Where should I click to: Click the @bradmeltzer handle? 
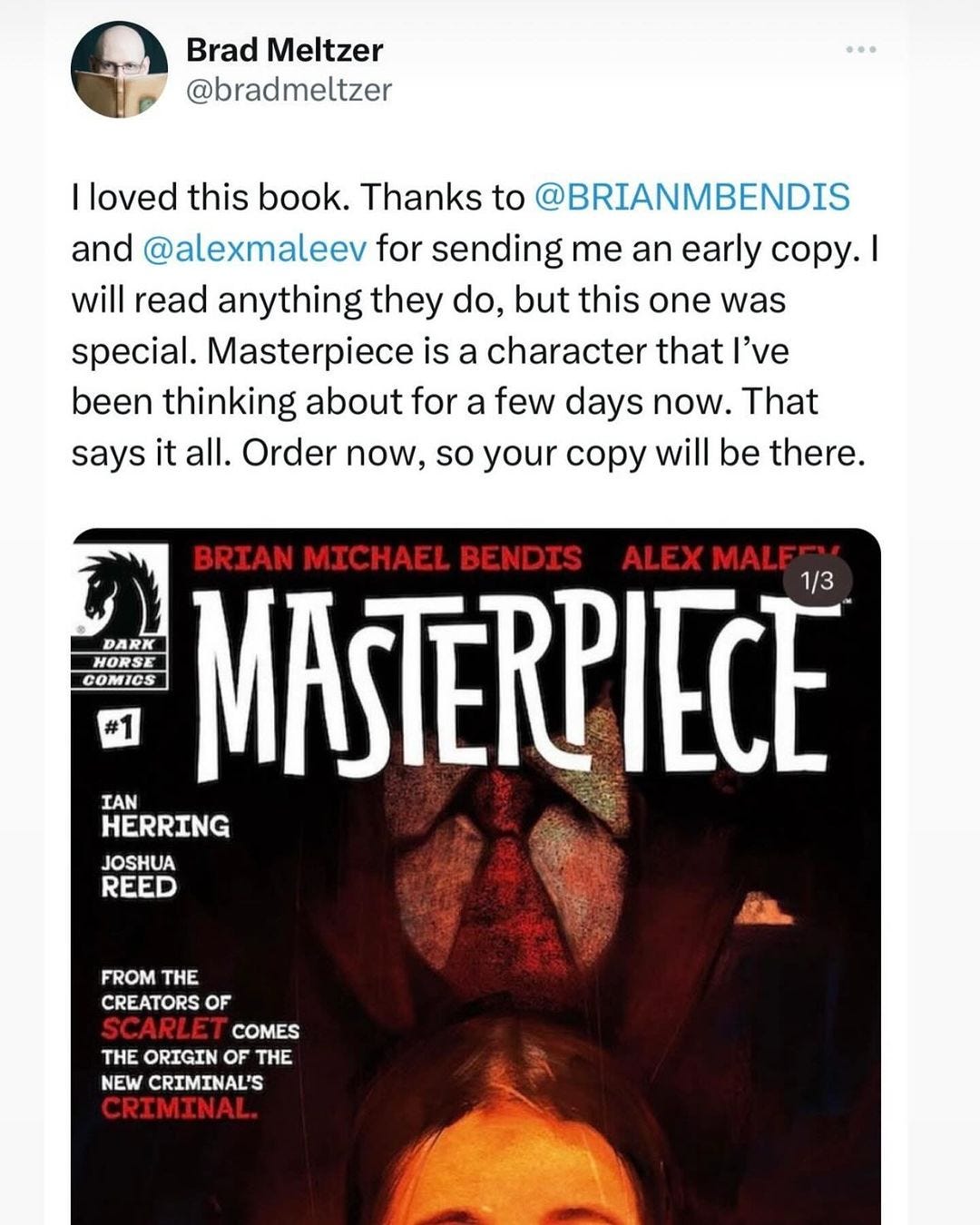coord(289,90)
